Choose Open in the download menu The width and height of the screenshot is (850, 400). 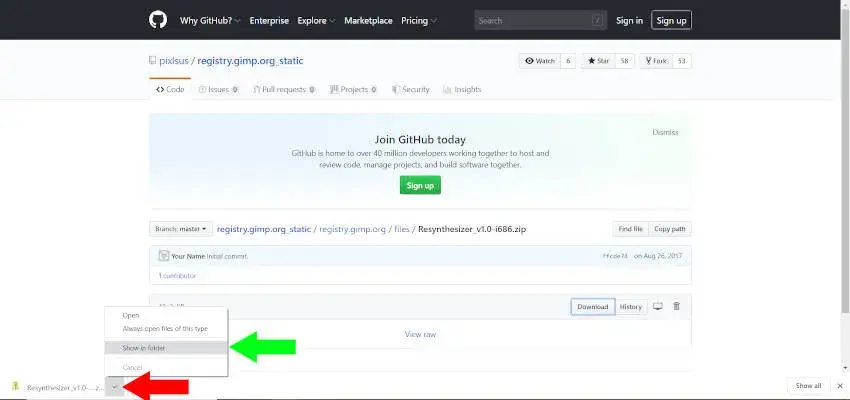(166, 315)
